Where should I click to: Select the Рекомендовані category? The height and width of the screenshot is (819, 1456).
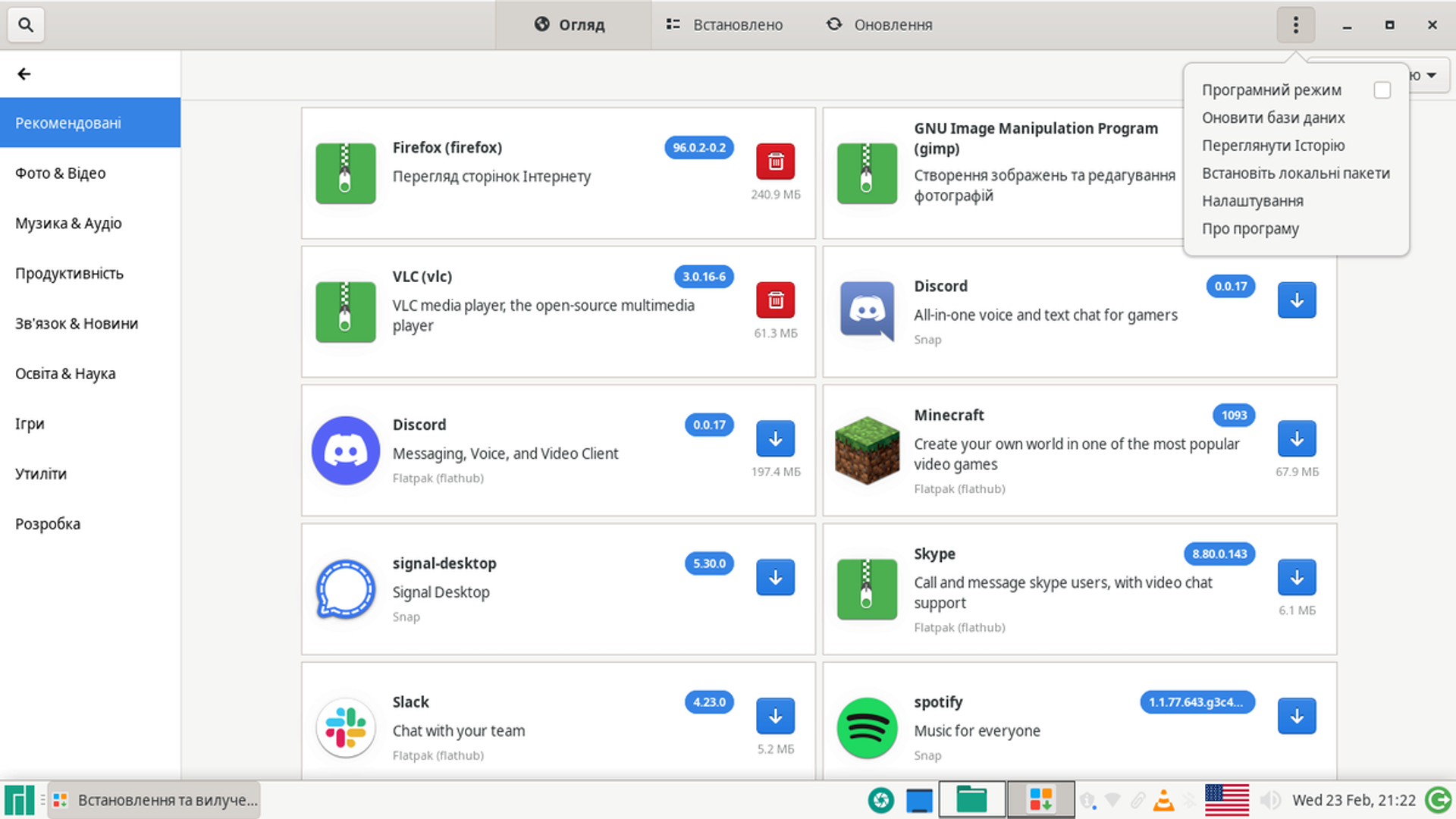pos(90,123)
